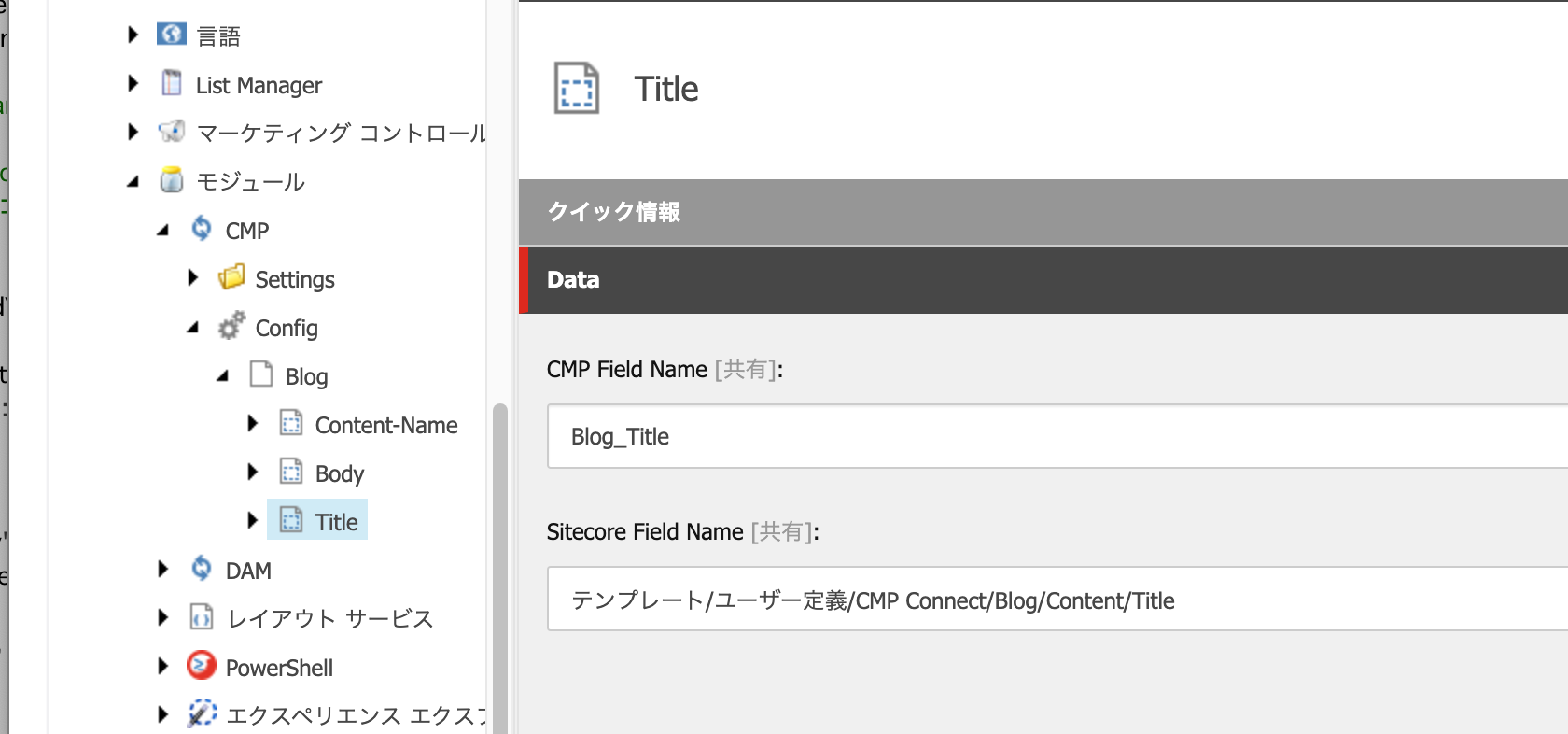Viewport: 1568px width, 734px height.
Task: Select the CMP tree item
Action: tap(247, 231)
